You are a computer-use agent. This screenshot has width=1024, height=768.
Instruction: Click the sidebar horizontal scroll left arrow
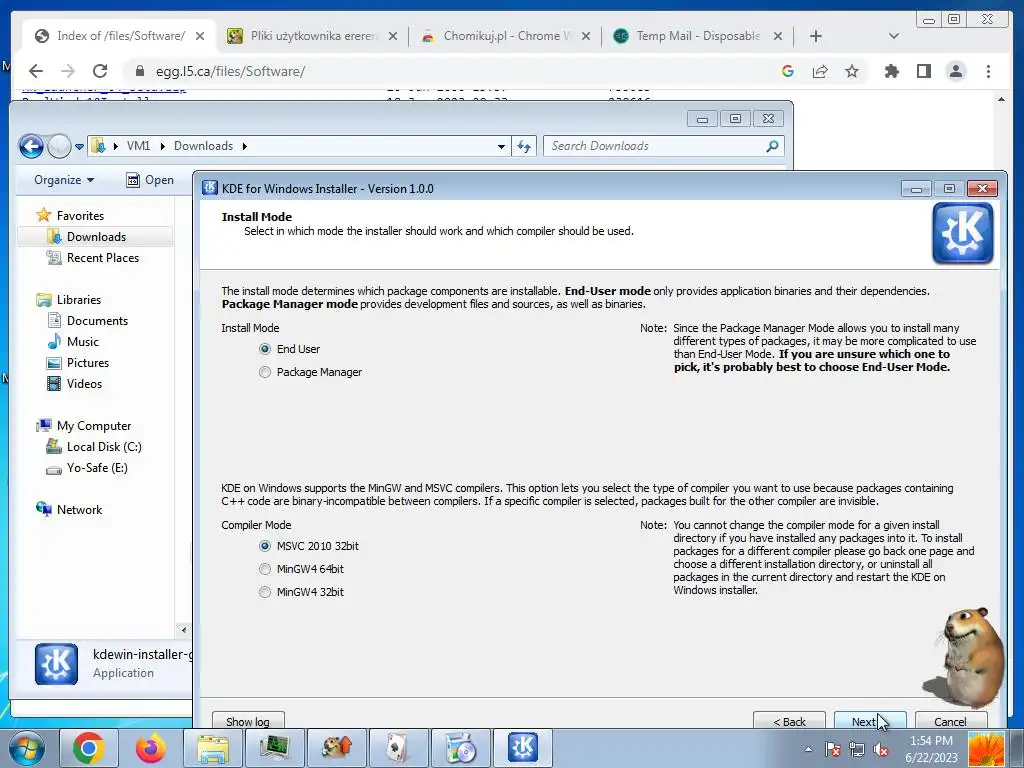(x=184, y=630)
